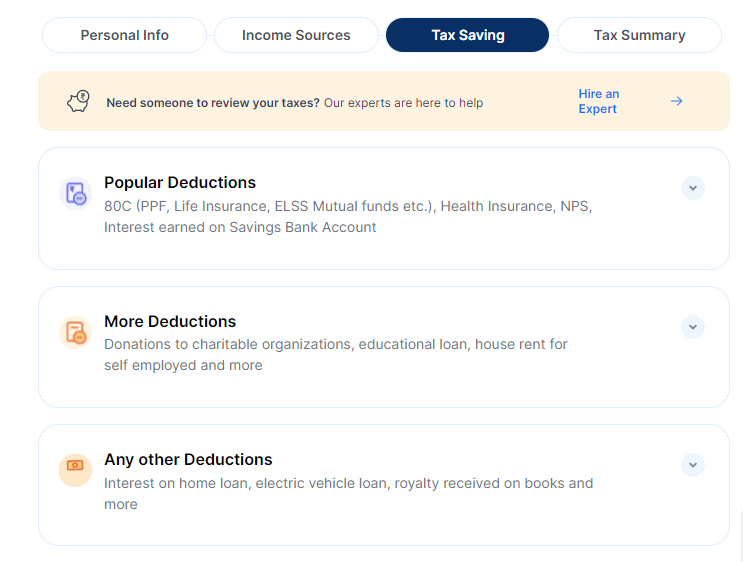Open the Hire an Expert link
This screenshot has height=562, width=743.
598,101
